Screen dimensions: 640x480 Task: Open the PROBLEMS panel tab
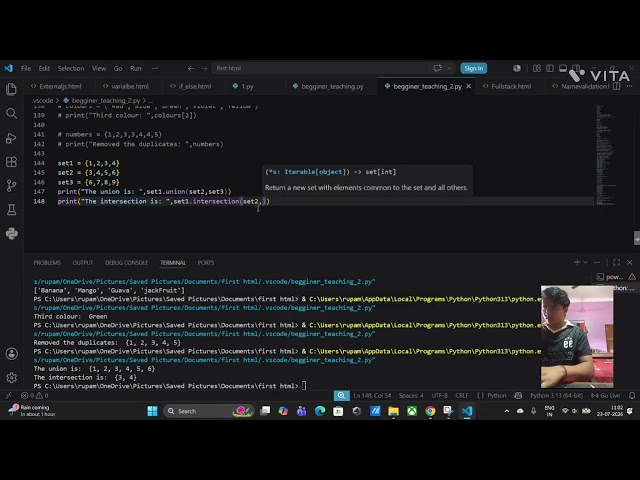[x=47, y=262]
